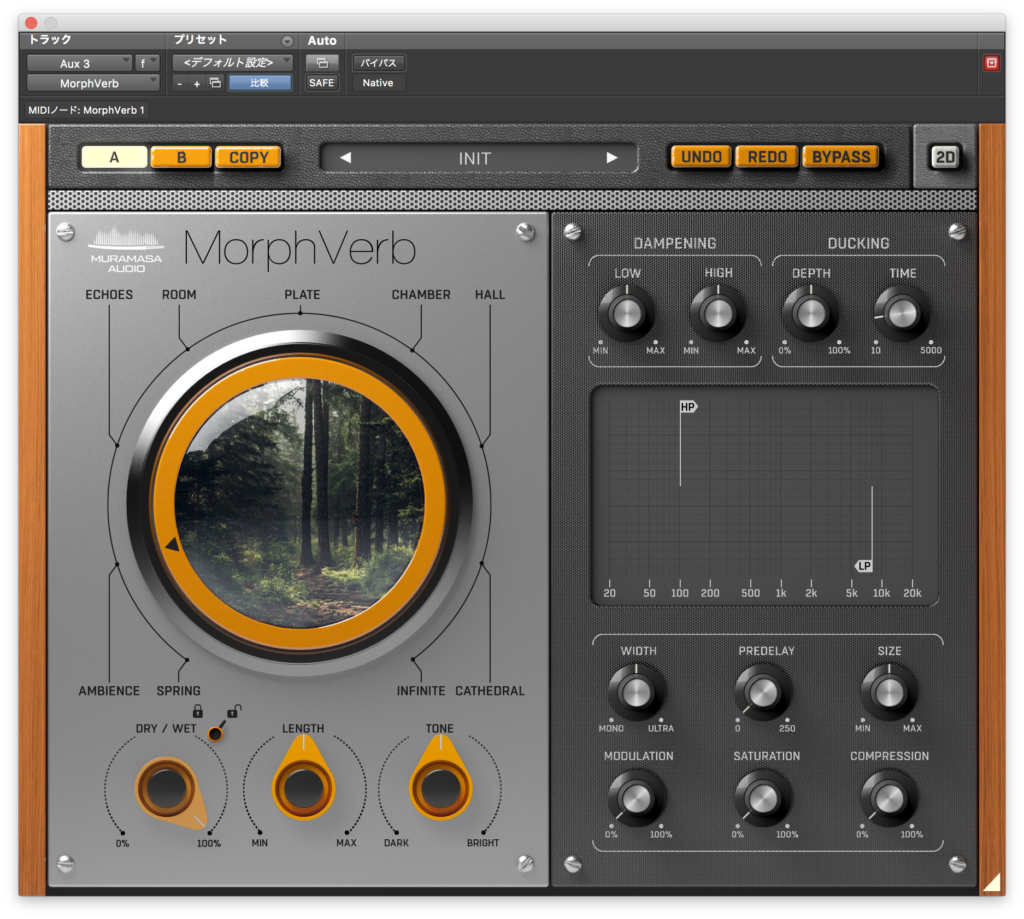Click the HP filter marker in the graph
Screen dimensions: 1024x919
pos(686,407)
